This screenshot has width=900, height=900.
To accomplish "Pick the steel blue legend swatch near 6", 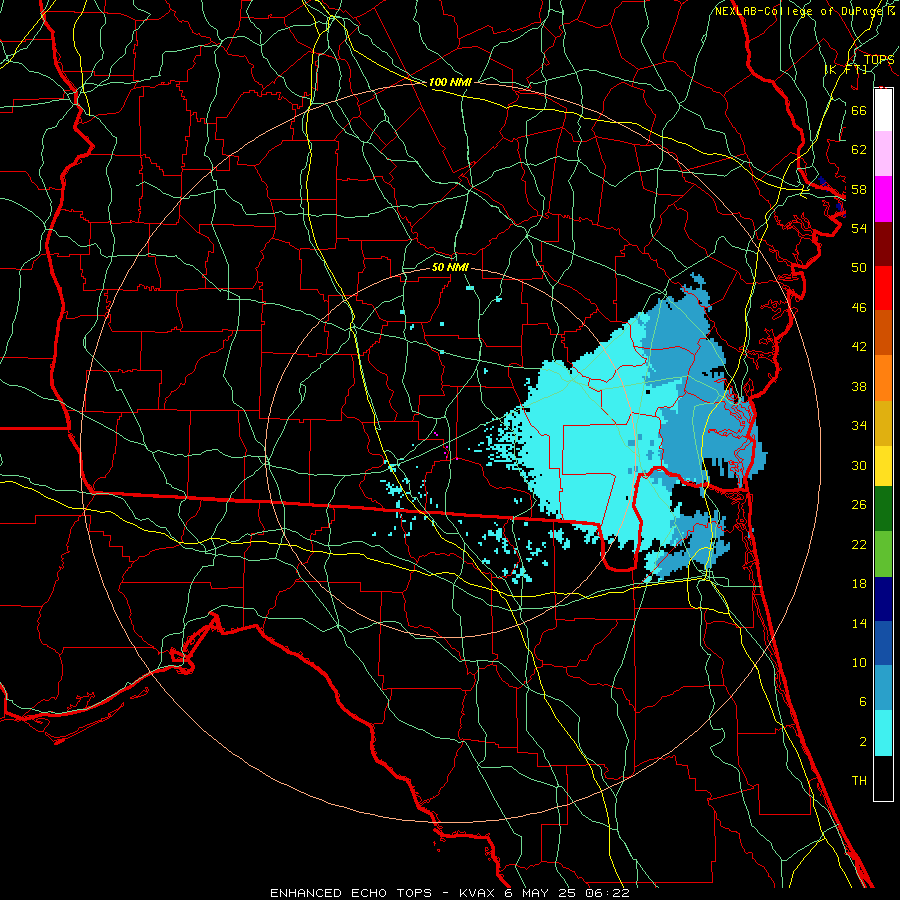I will tap(883, 688).
